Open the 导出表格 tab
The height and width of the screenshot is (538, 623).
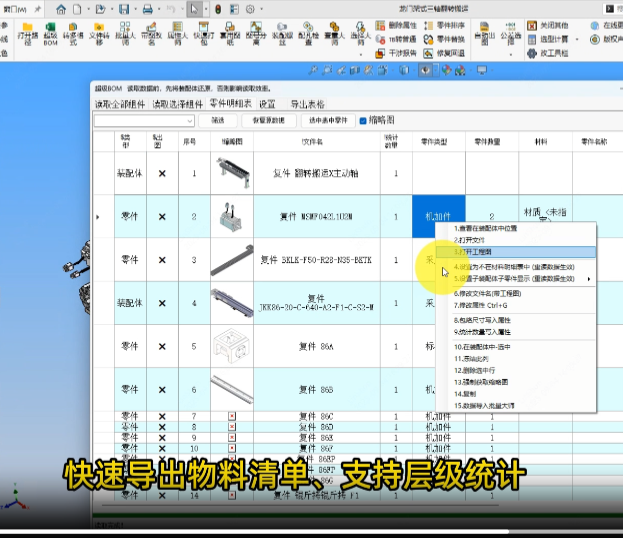tap(308, 105)
